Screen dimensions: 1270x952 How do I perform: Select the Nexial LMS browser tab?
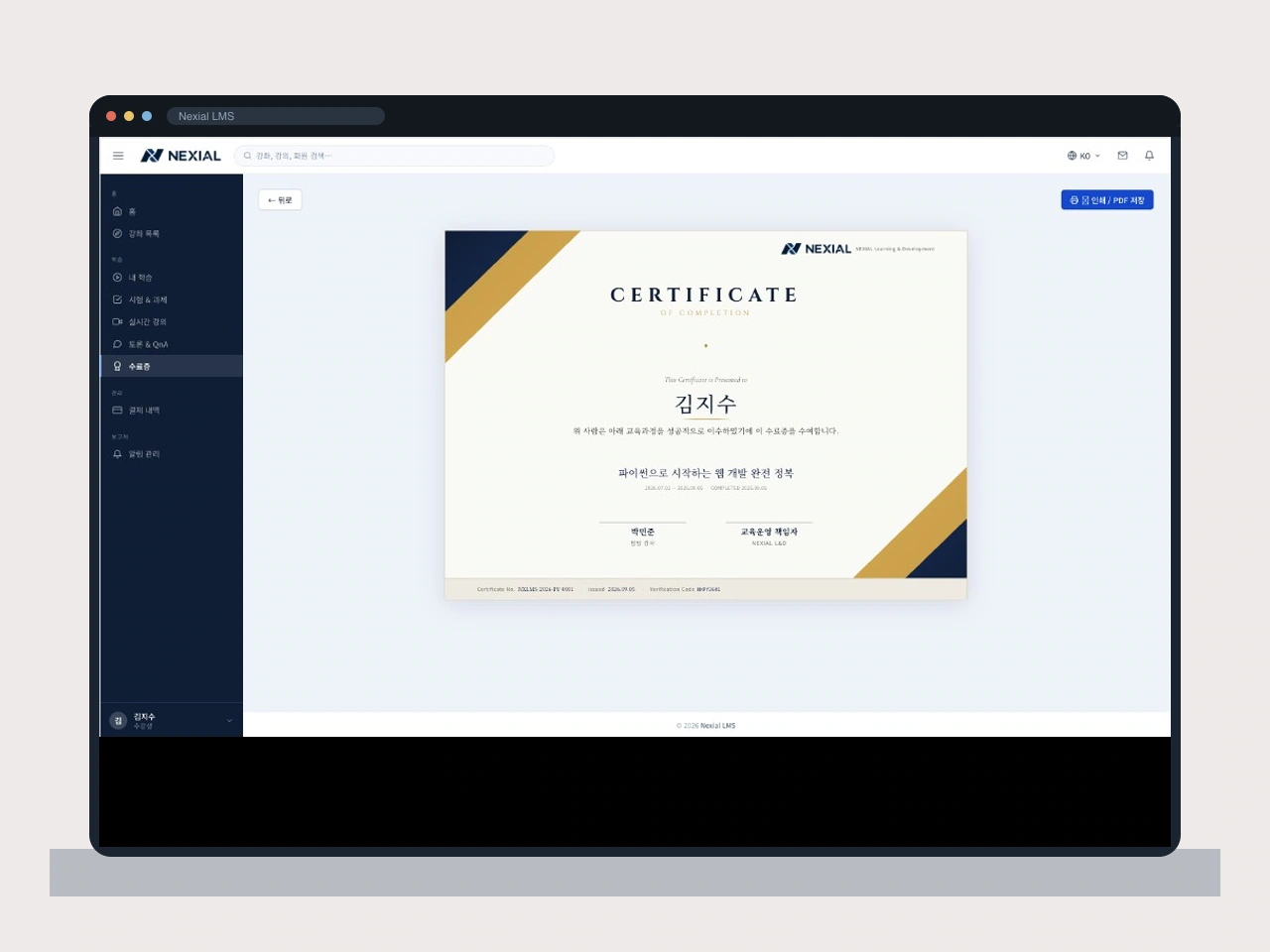(276, 116)
